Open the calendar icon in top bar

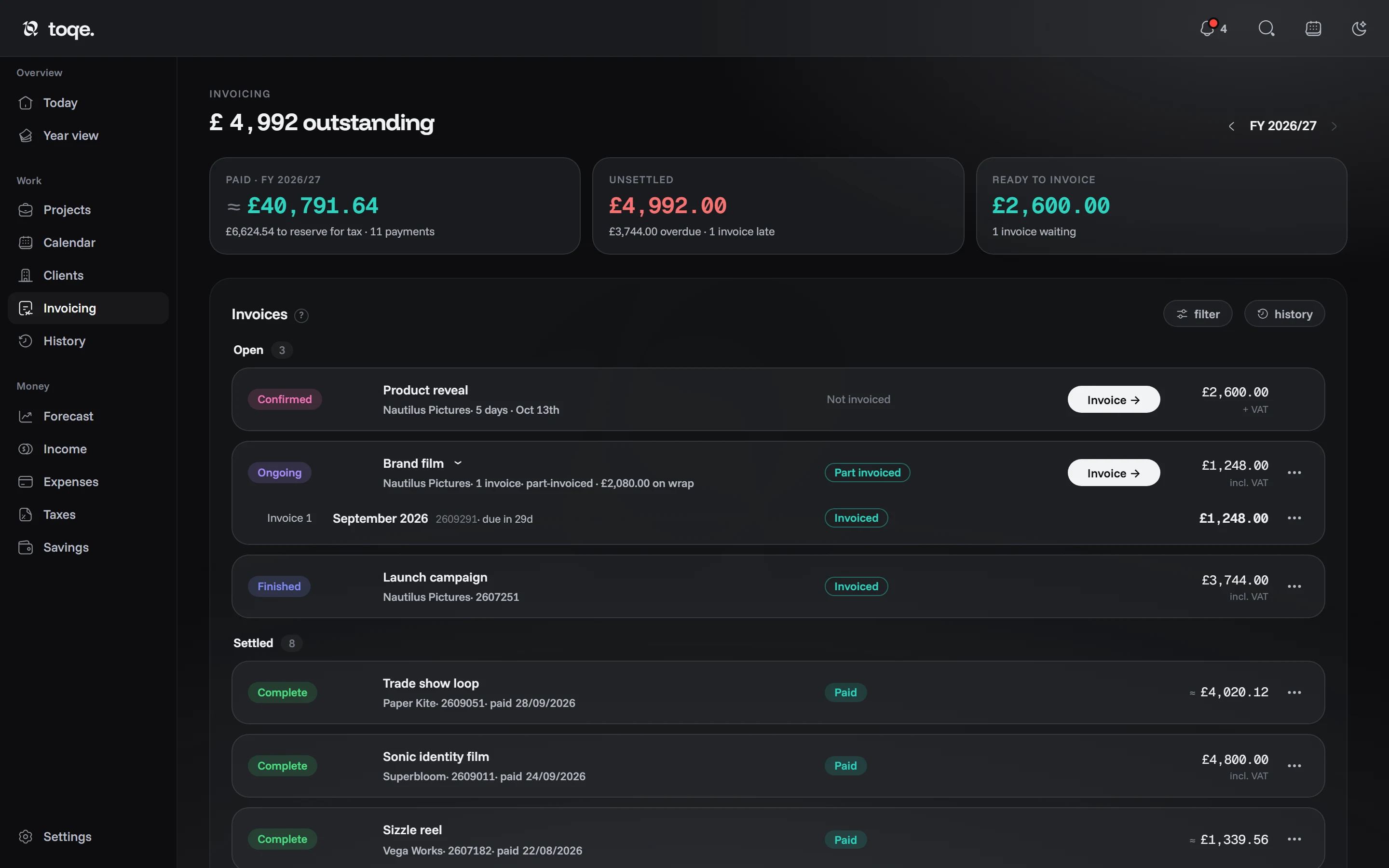(1313, 28)
